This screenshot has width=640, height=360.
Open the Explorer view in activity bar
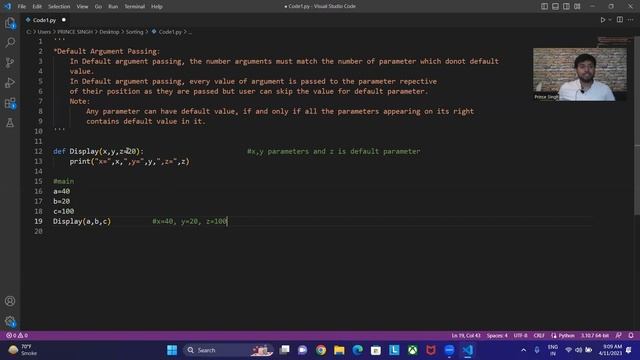point(10,23)
